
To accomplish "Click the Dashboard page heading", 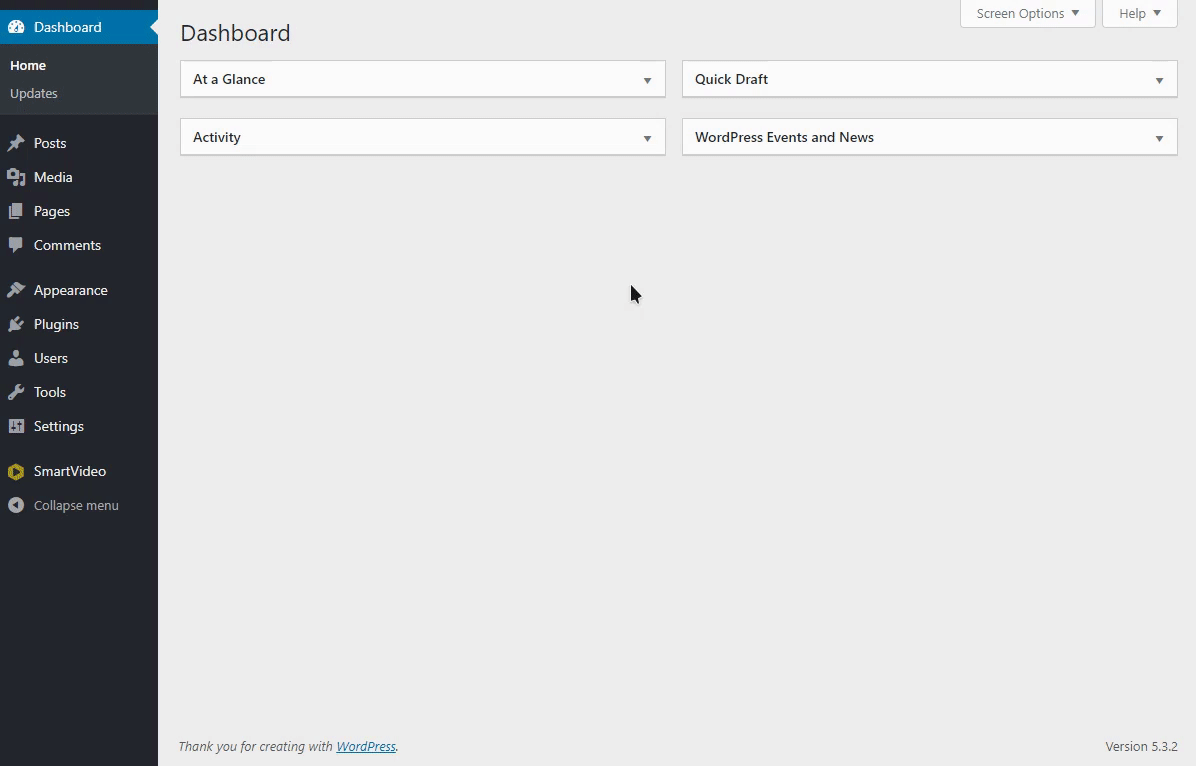I will (235, 33).
